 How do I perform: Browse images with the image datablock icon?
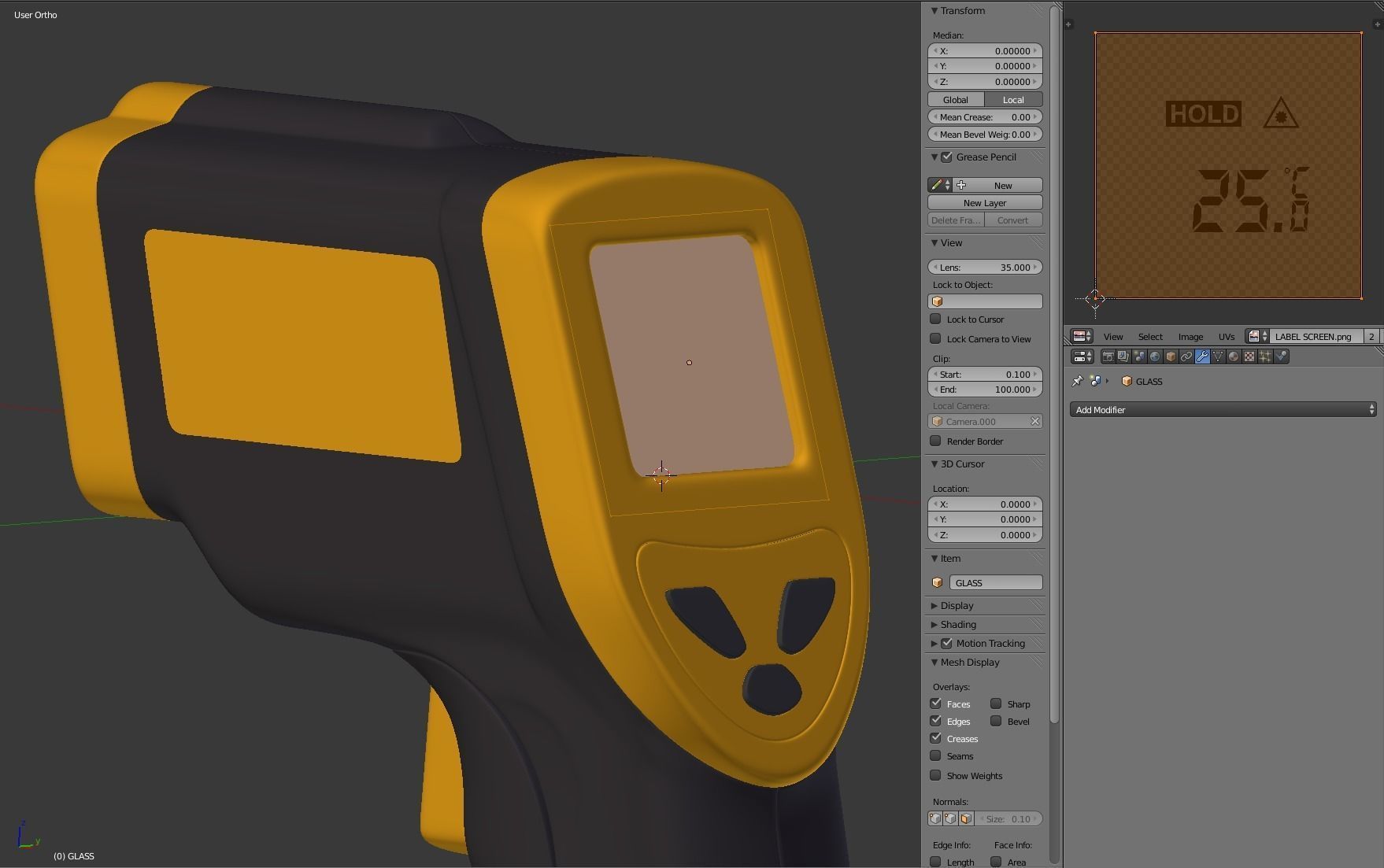(x=1257, y=336)
